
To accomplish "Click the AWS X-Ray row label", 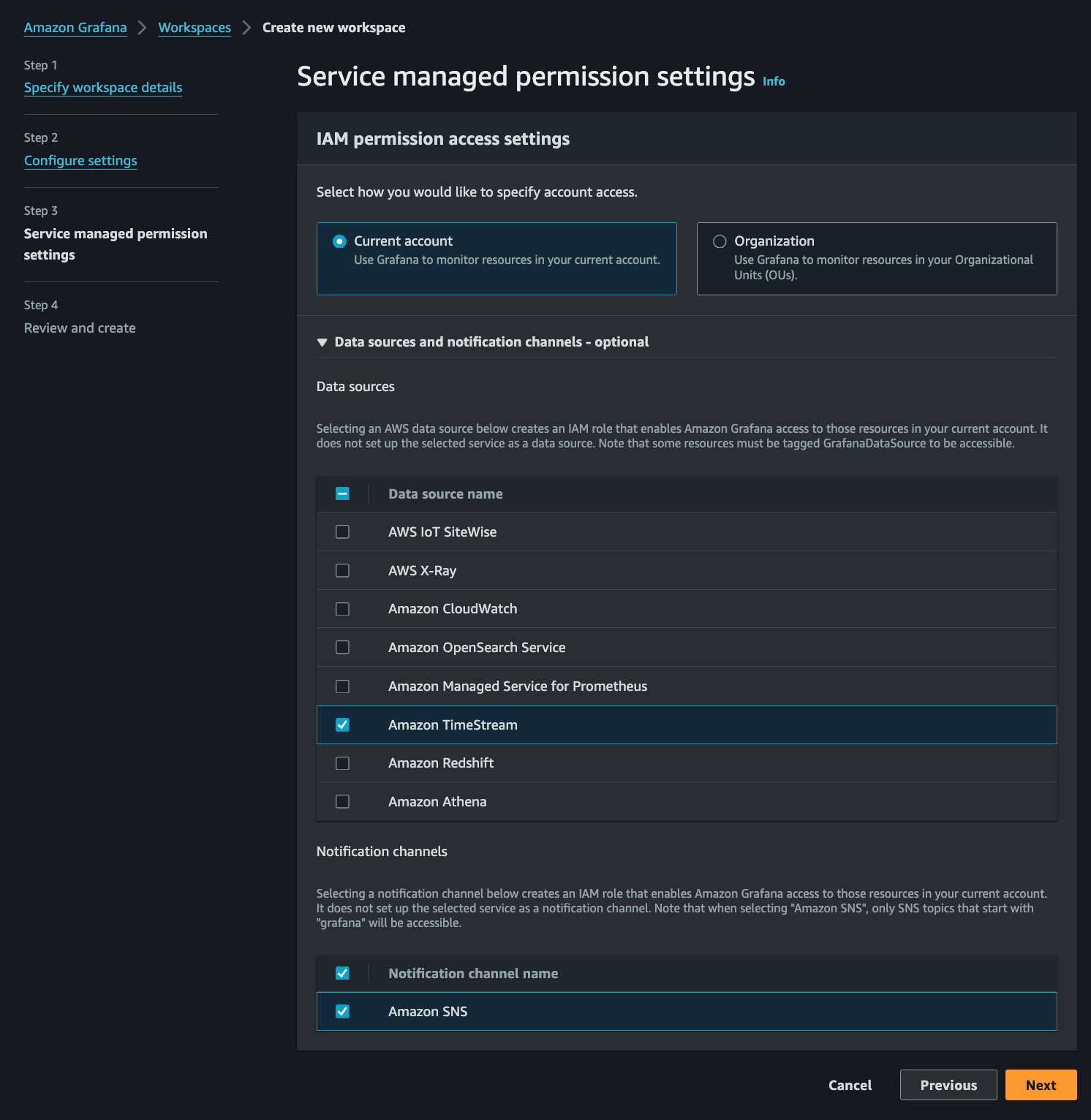I will point(422,571).
